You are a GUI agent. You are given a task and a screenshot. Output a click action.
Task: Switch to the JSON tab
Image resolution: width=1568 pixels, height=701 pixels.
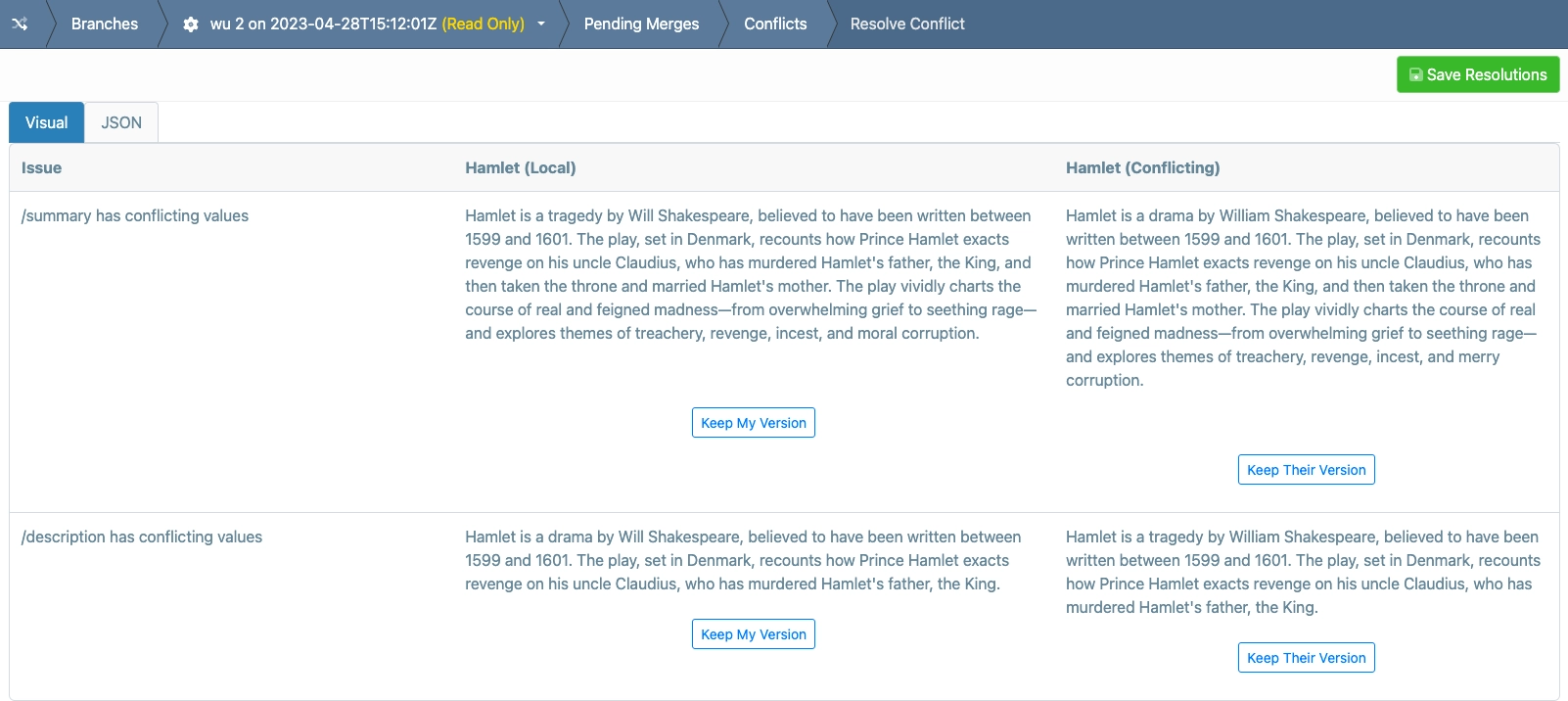(121, 122)
